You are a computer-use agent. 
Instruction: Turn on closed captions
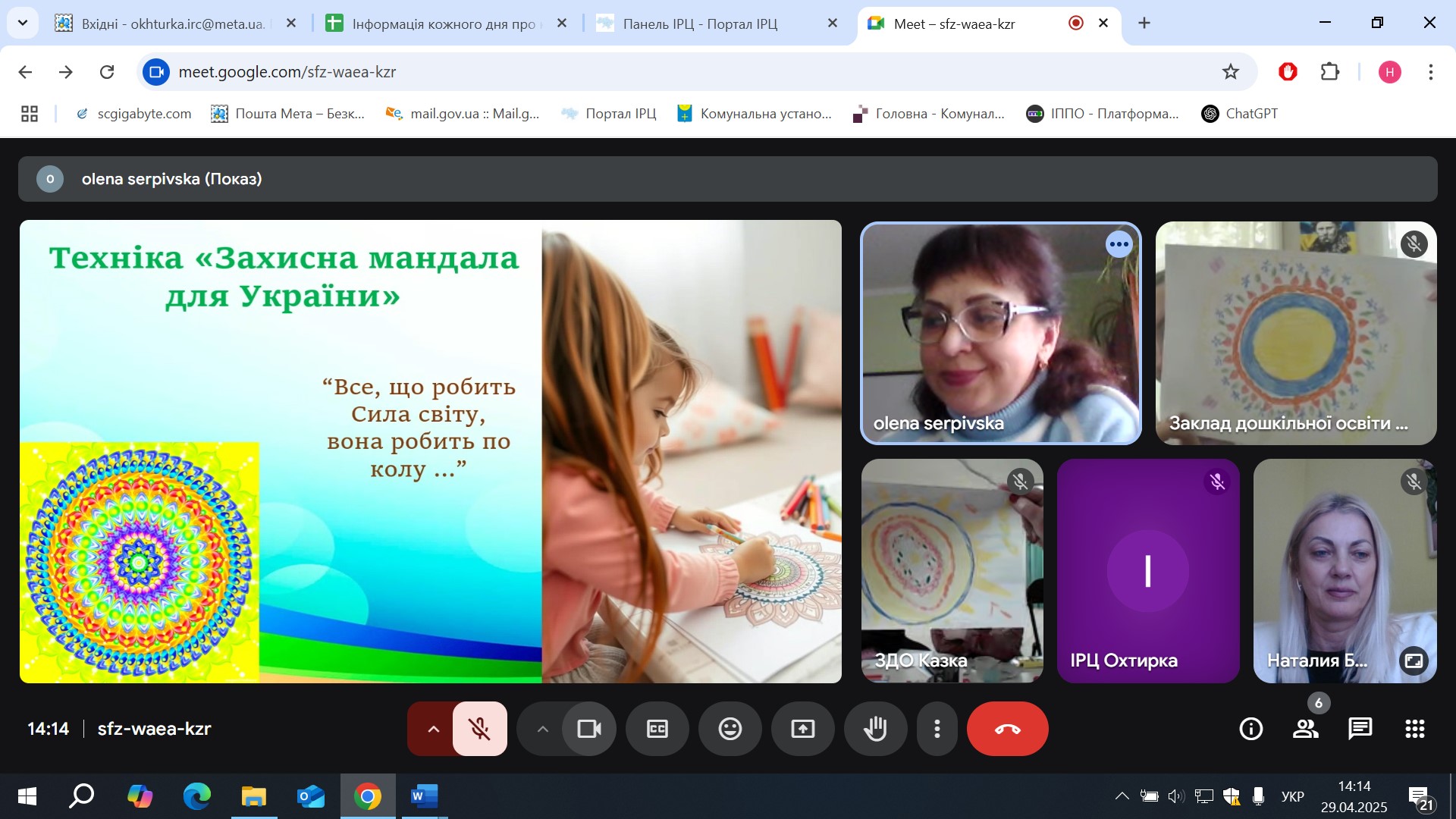(x=657, y=729)
